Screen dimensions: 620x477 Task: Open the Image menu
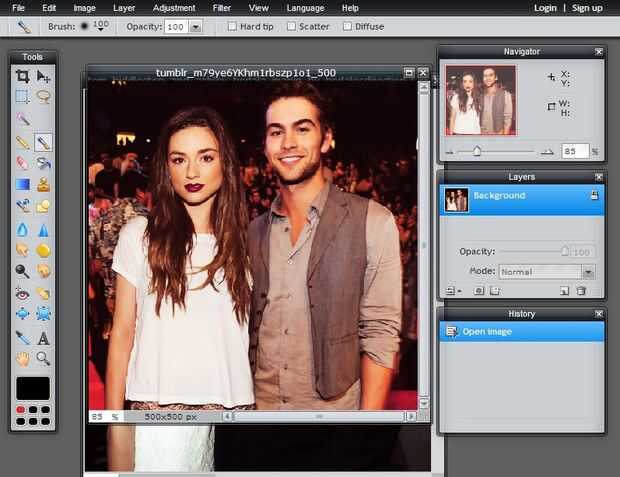(x=84, y=8)
